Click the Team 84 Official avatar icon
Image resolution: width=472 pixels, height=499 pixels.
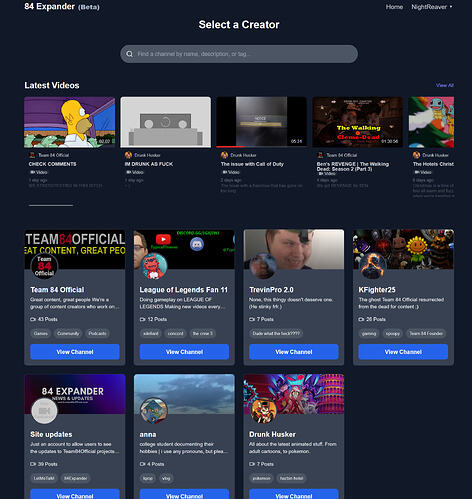[x=44, y=266]
